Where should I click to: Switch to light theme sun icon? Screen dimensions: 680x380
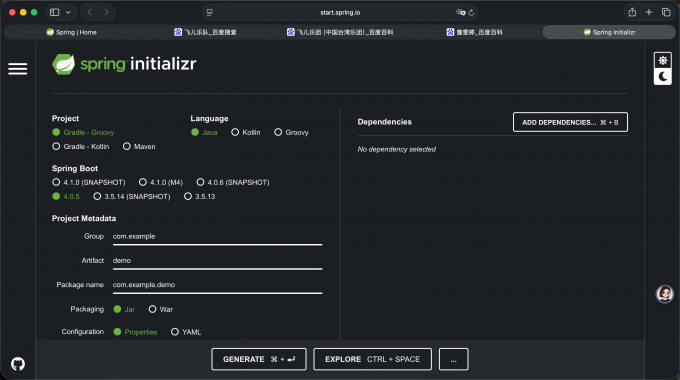(x=663, y=60)
